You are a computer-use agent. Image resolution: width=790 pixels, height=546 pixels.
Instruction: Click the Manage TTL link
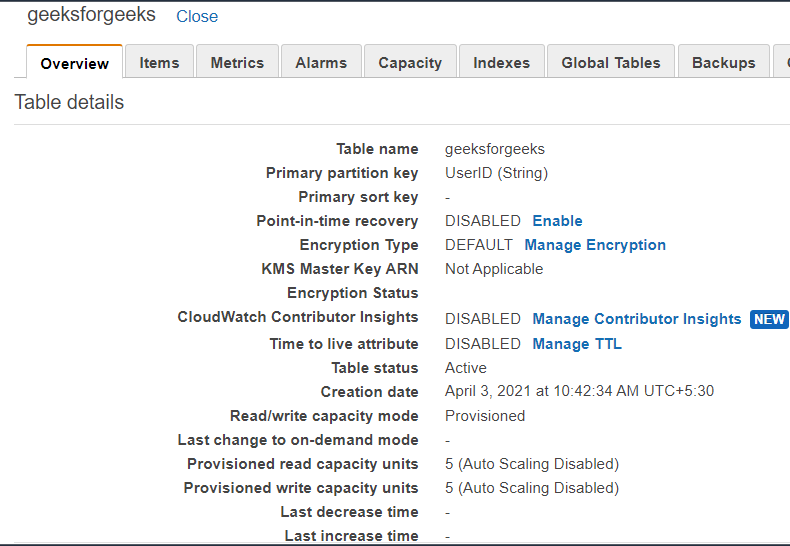(x=577, y=344)
